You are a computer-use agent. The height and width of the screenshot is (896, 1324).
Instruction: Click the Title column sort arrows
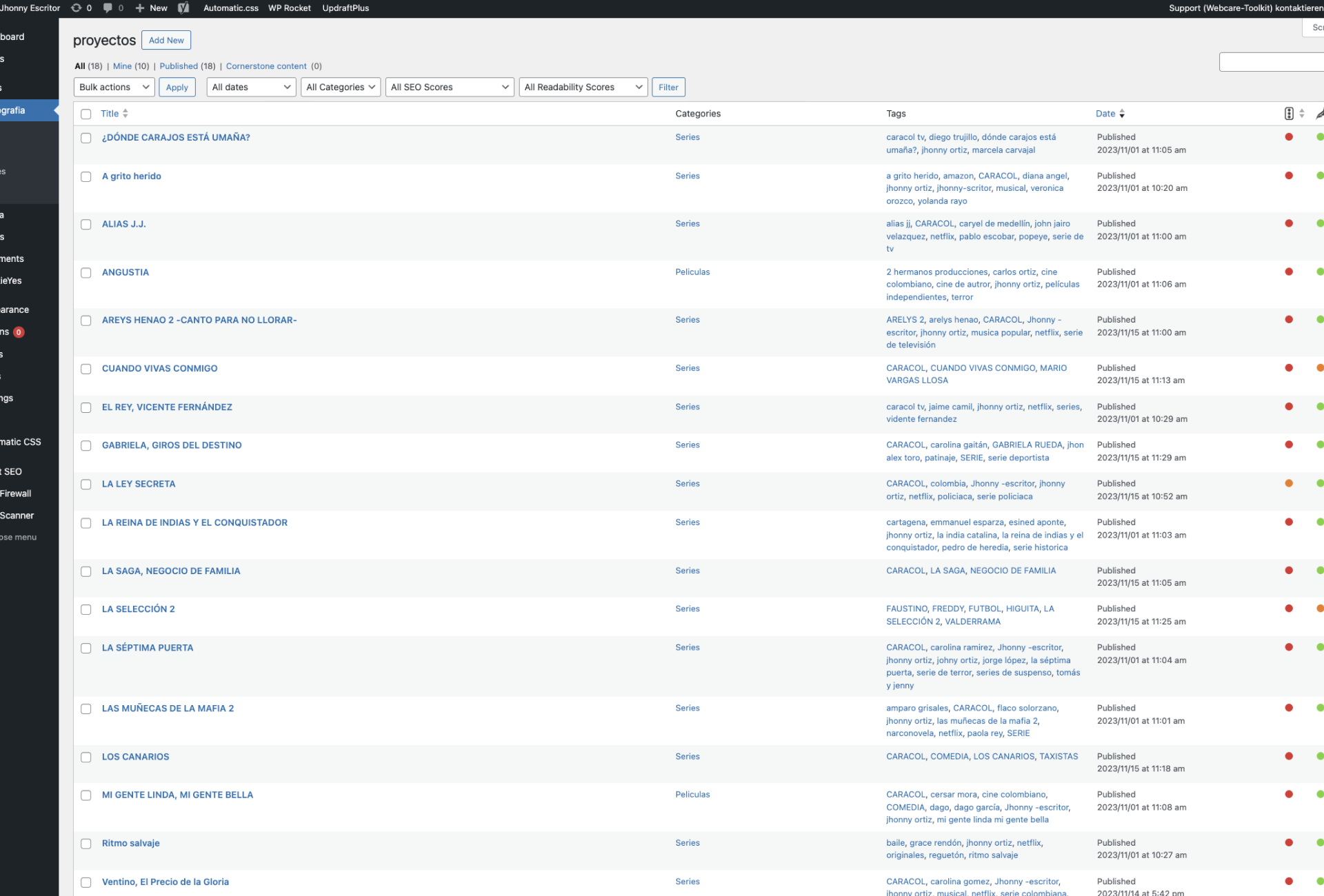125,114
